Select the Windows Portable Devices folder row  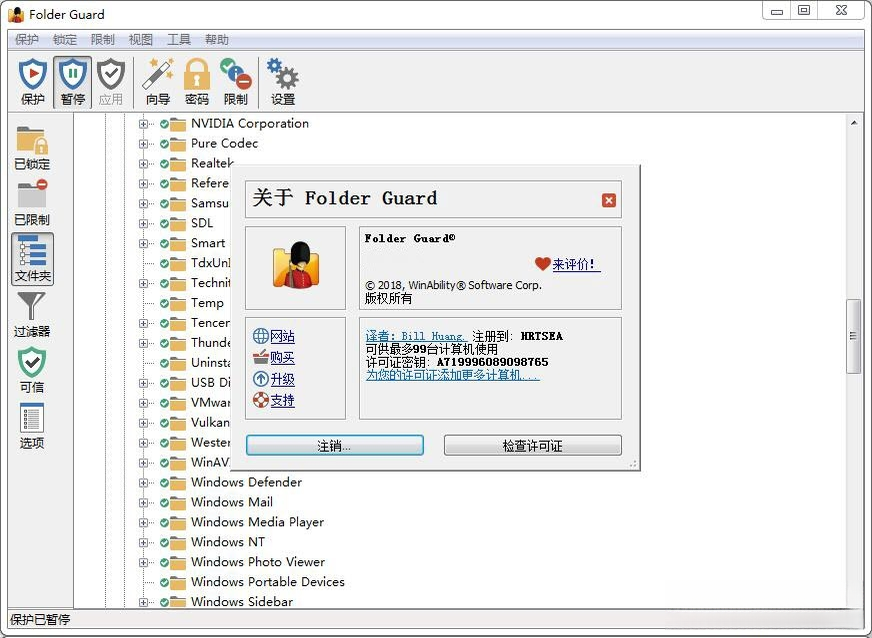pos(267,582)
